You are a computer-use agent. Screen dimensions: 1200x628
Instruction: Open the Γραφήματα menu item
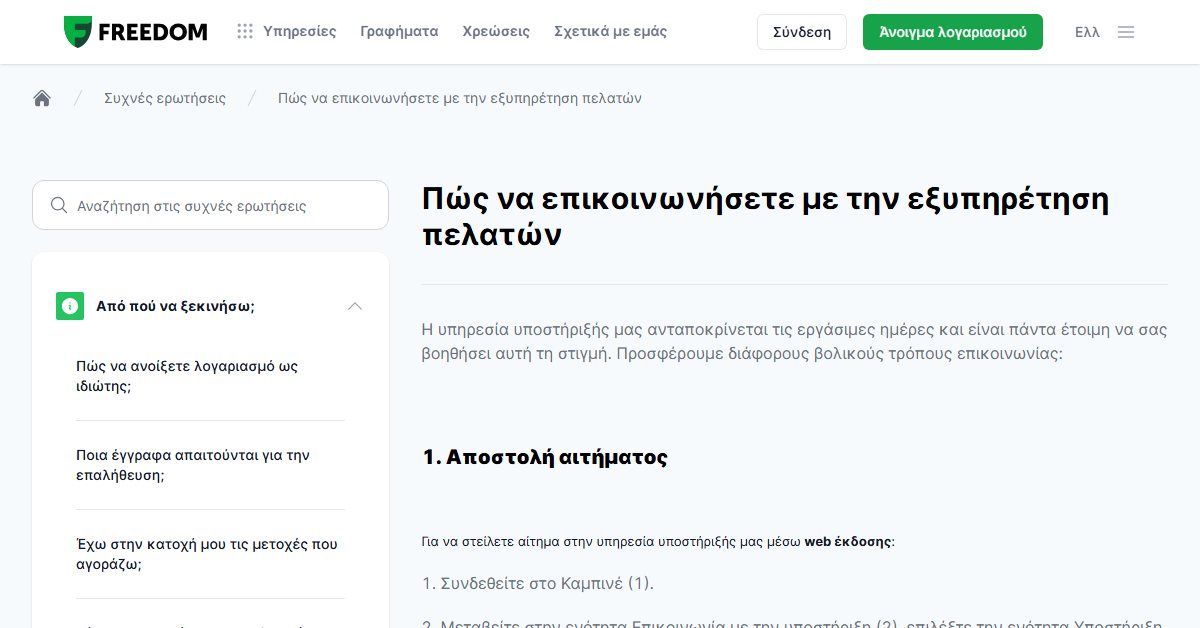(x=399, y=32)
